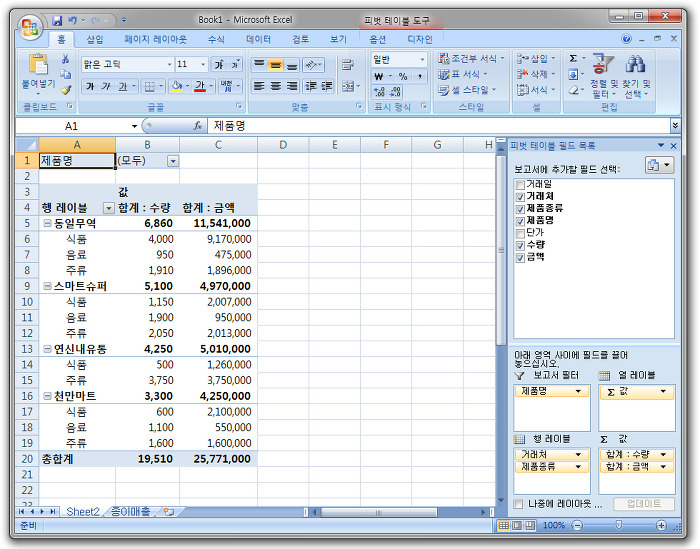Click into the formula bar
The height and width of the screenshot is (549, 700).
(x=439, y=126)
